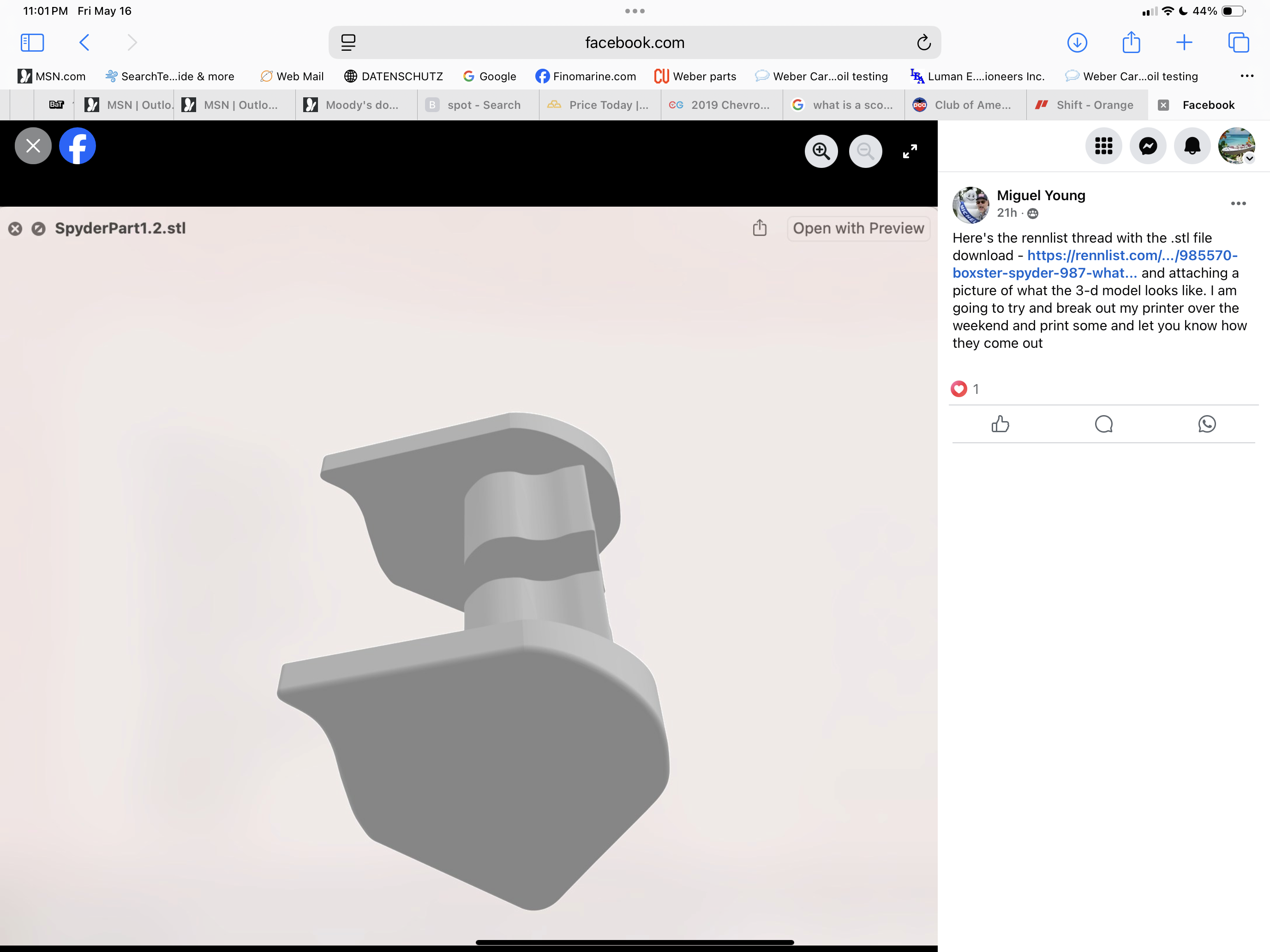Open page settings menu in address bar
Viewport: 1270px width, 952px height.
coord(348,42)
